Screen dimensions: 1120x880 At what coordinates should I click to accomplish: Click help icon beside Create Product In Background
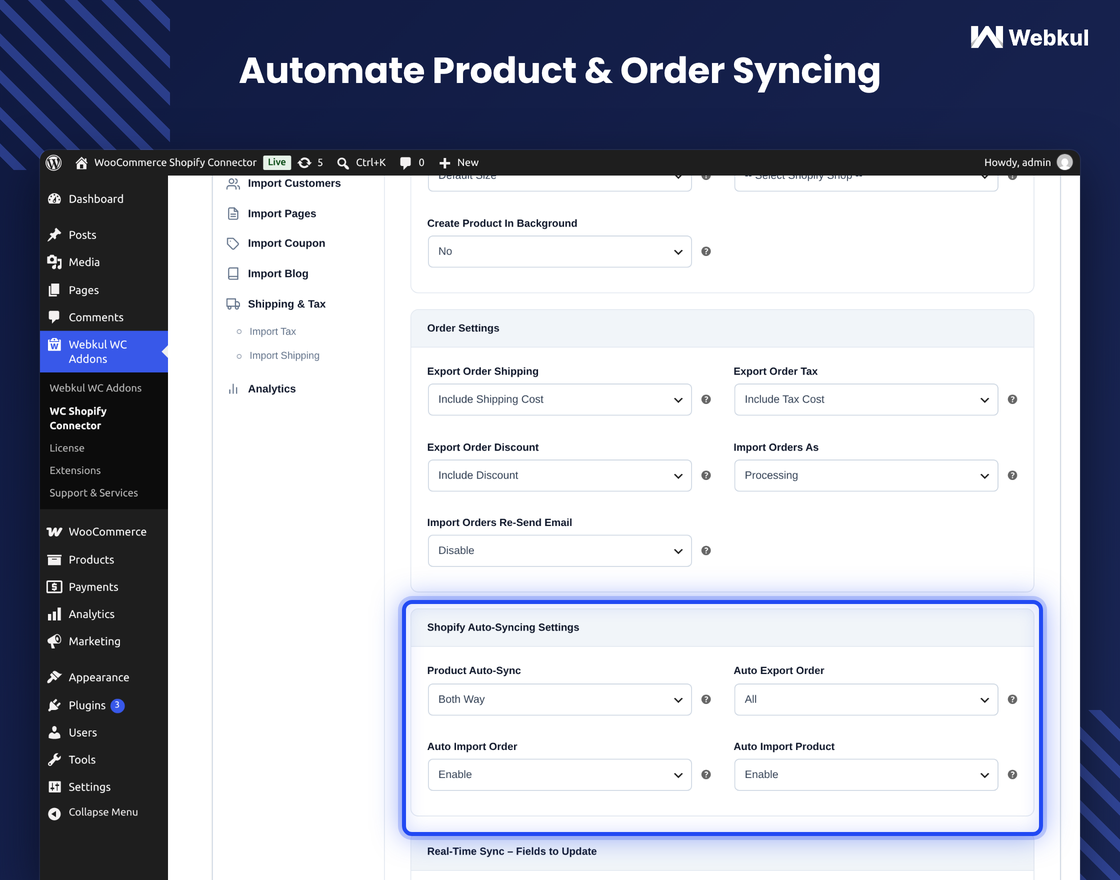706,251
